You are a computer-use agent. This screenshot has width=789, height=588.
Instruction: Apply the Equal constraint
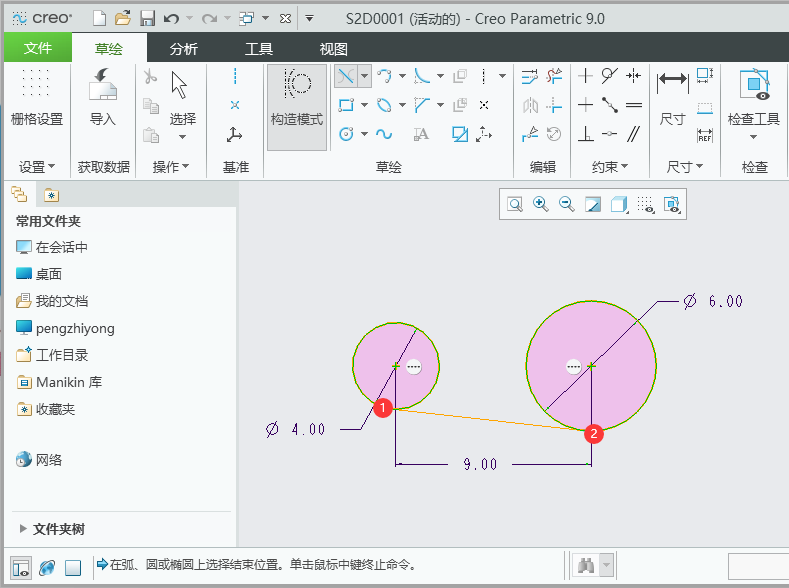(x=634, y=105)
